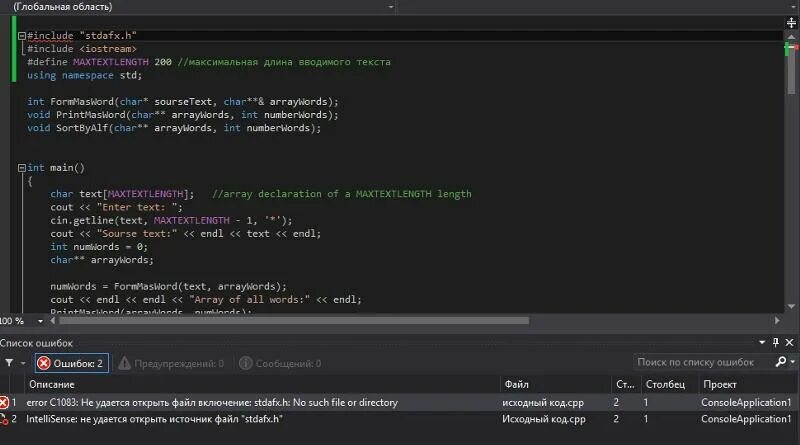Open the error list search options dropdown

793,362
